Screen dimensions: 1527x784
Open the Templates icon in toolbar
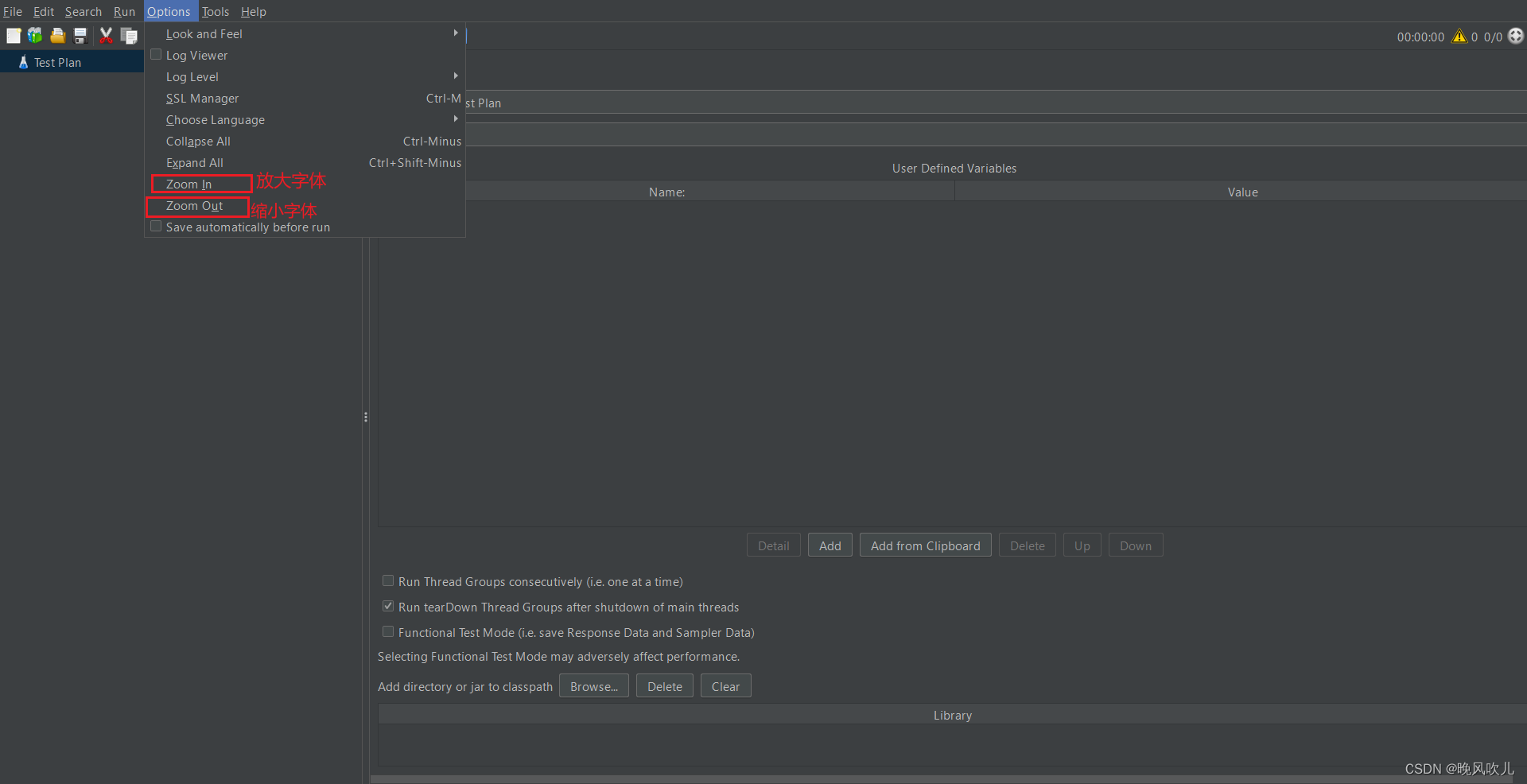35,36
